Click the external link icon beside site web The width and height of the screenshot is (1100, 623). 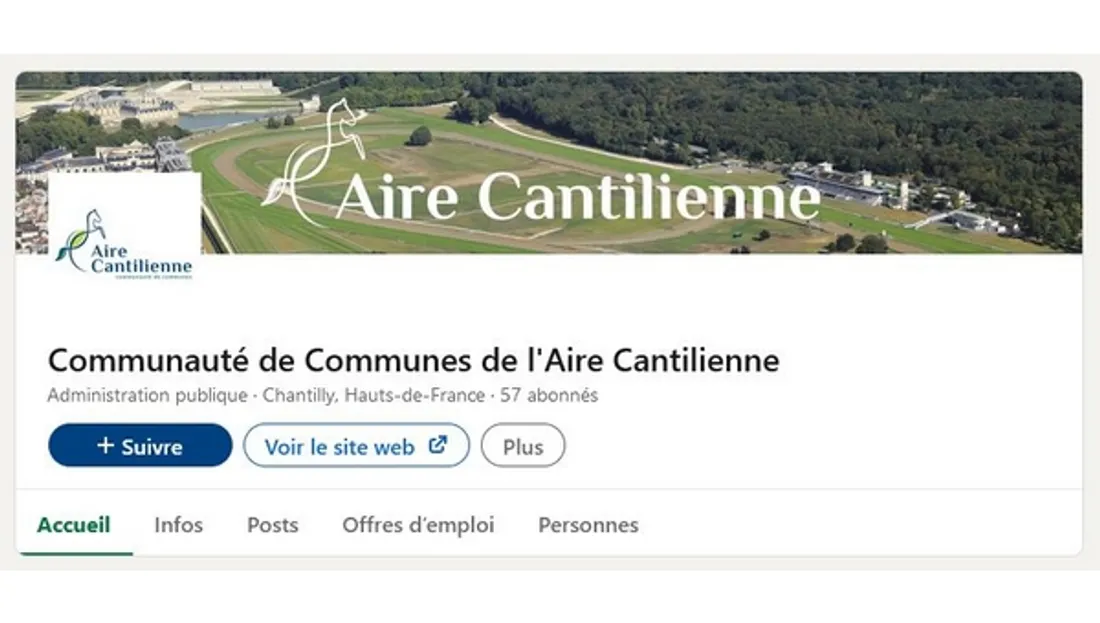[x=438, y=445]
